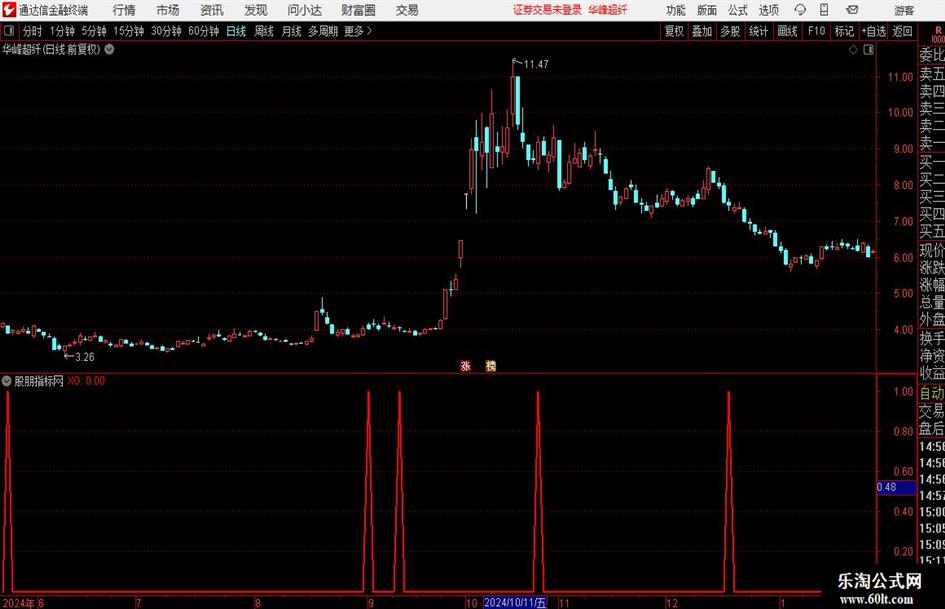The height and width of the screenshot is (609, 945).
Task: Click the 叠加 toolbar button
Action: (702, 31)
